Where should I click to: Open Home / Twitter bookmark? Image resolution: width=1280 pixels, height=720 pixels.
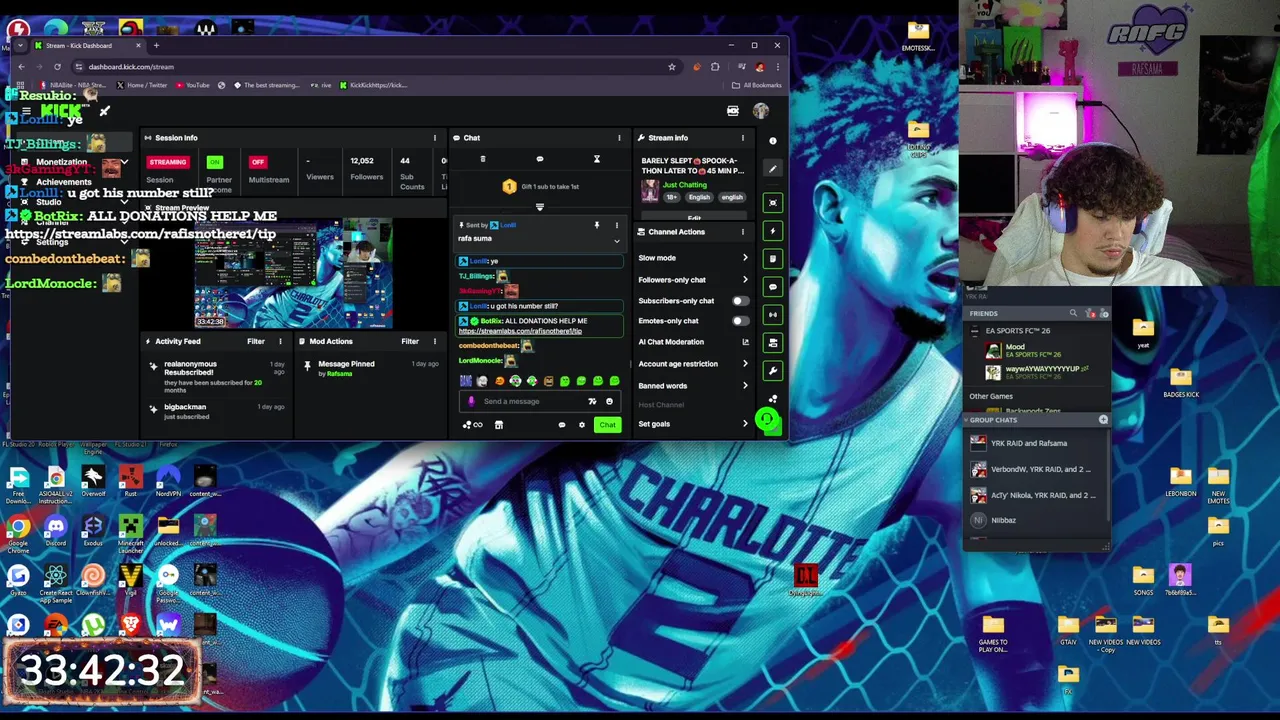pos(141,85)
